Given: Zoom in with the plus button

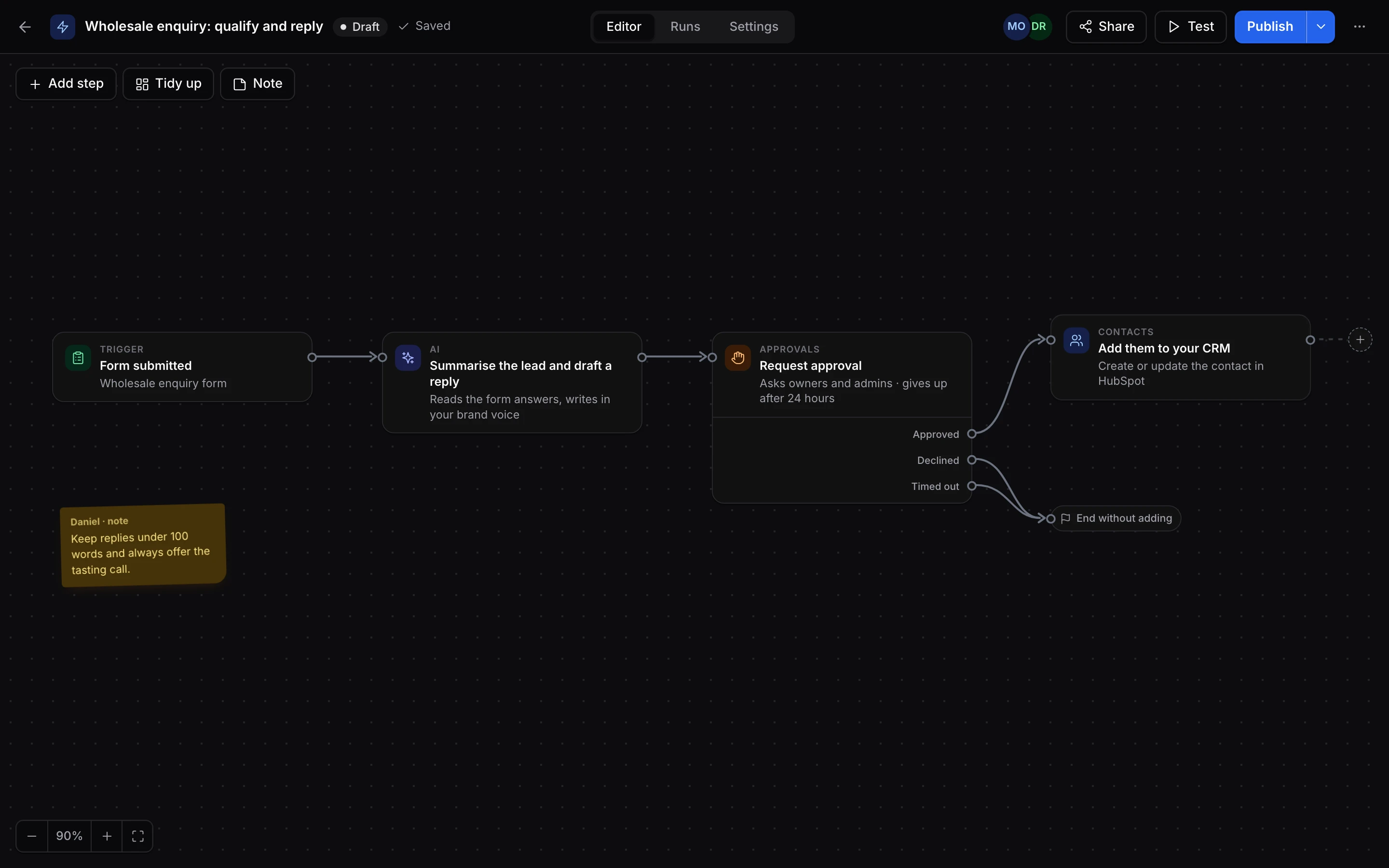Looking at the screenshot, I should click(107, 837).
